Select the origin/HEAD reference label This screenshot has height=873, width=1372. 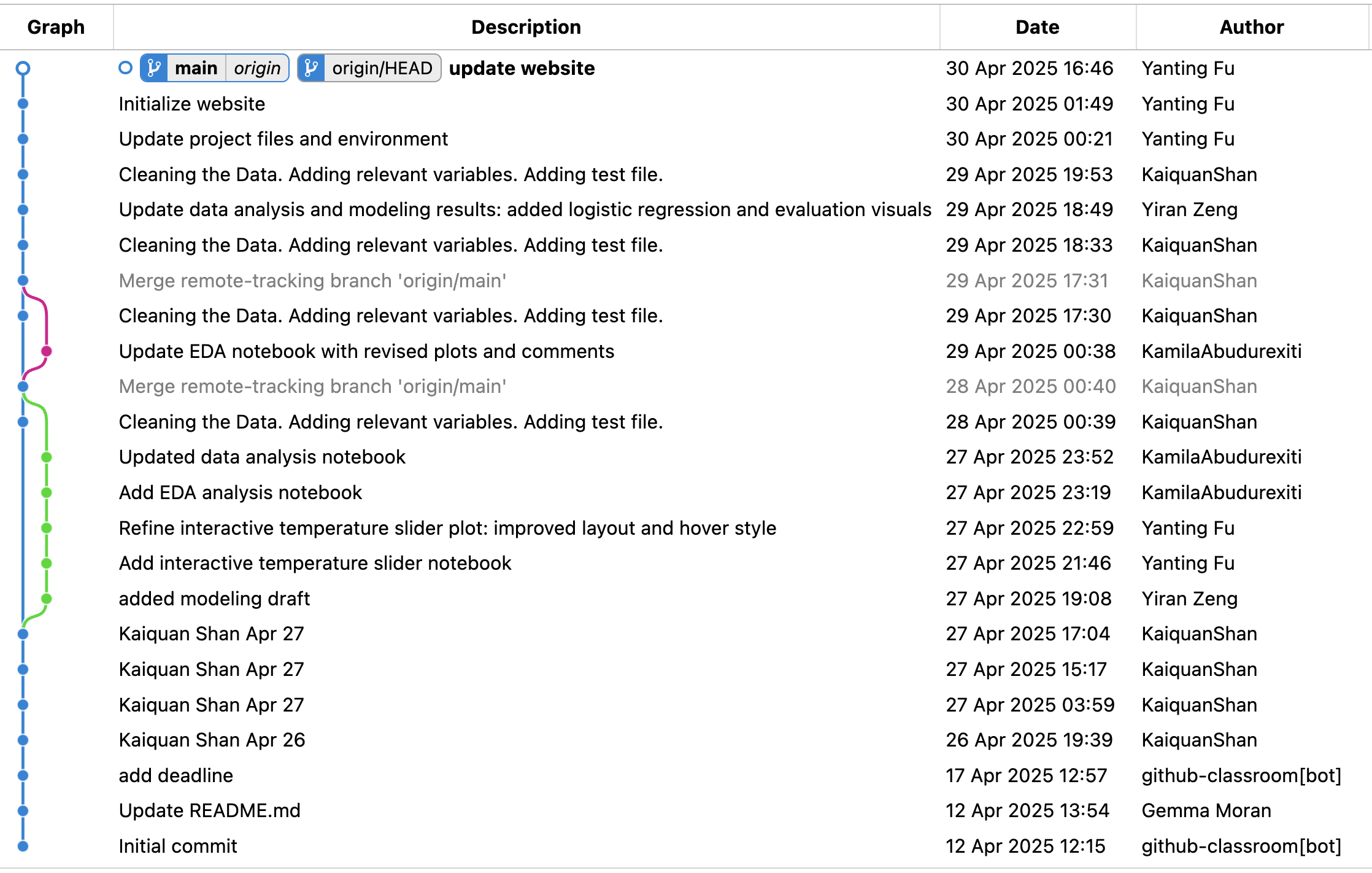point(382,68)
